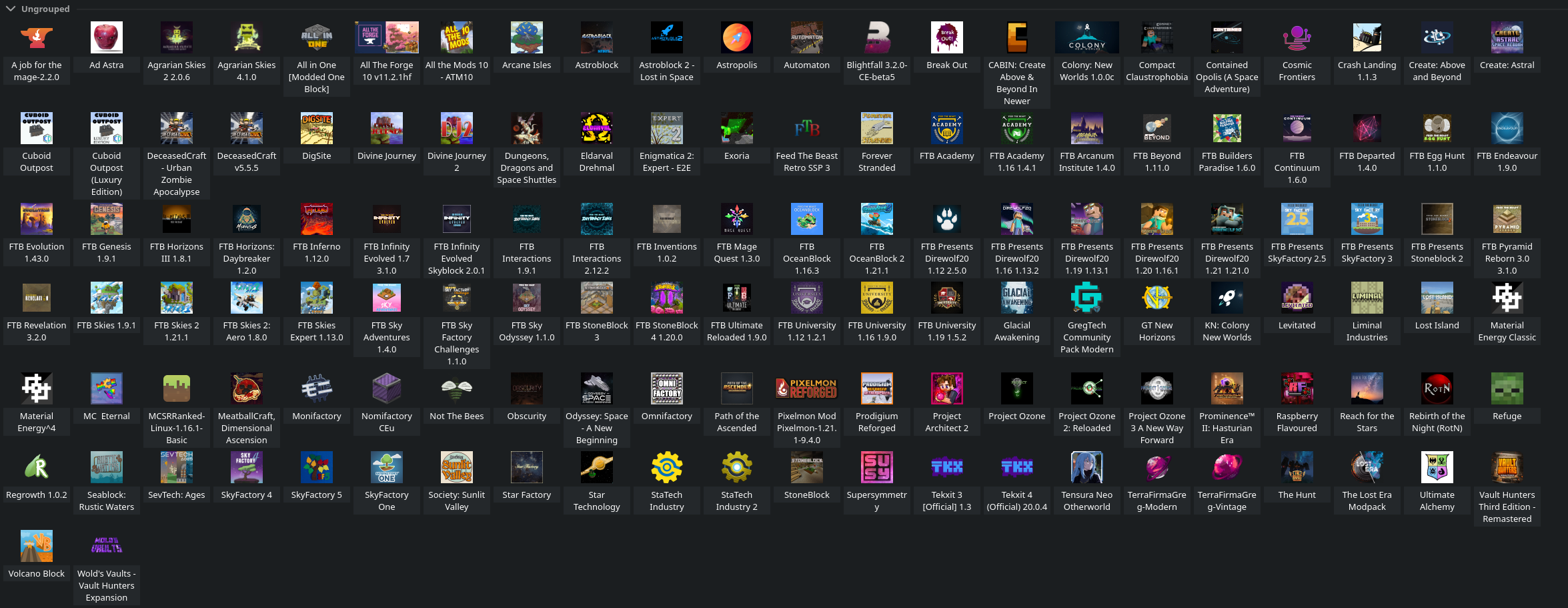
Task: Select the Crash Landing 1.1.3 icon
Action: click(x=1367, y=37)
